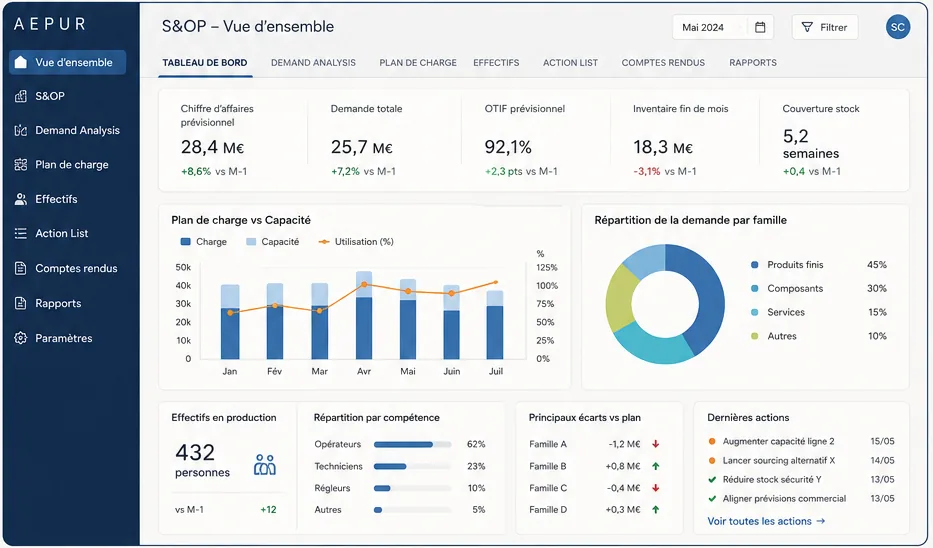Click the Régleurs 10% progress bar
The height and width of the screenshot is (548, 933).
point(412,488)
